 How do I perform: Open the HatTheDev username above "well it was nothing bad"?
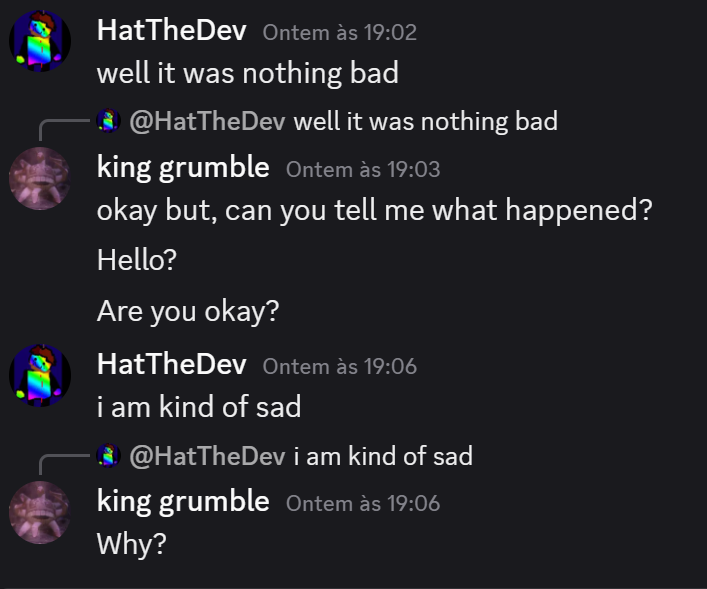tap(171, 30)
